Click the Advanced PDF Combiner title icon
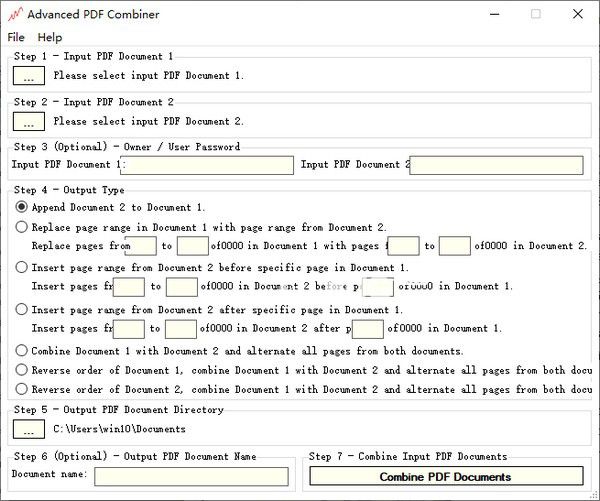 (x=15, y=15)
